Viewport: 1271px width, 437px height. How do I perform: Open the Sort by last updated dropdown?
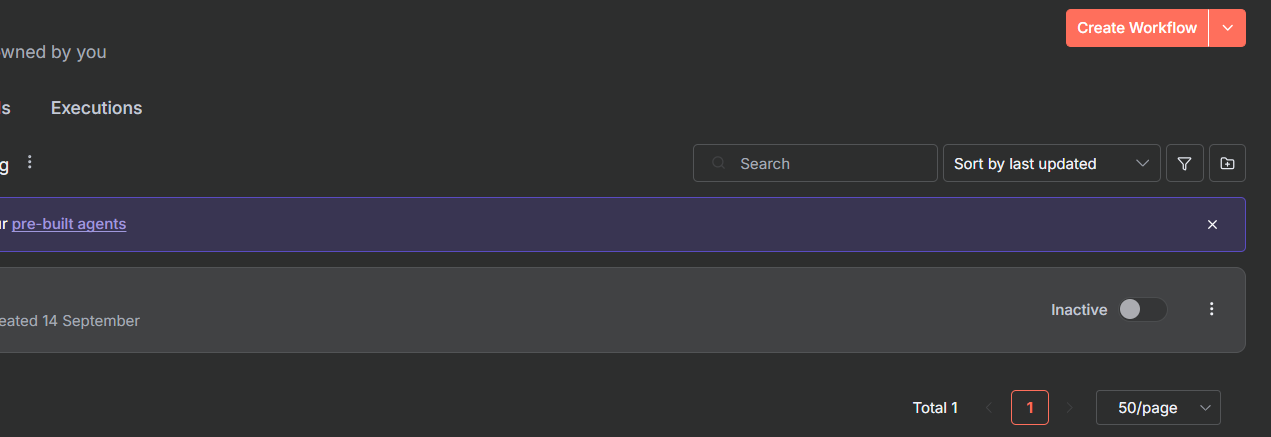(x=1051, y=164)
